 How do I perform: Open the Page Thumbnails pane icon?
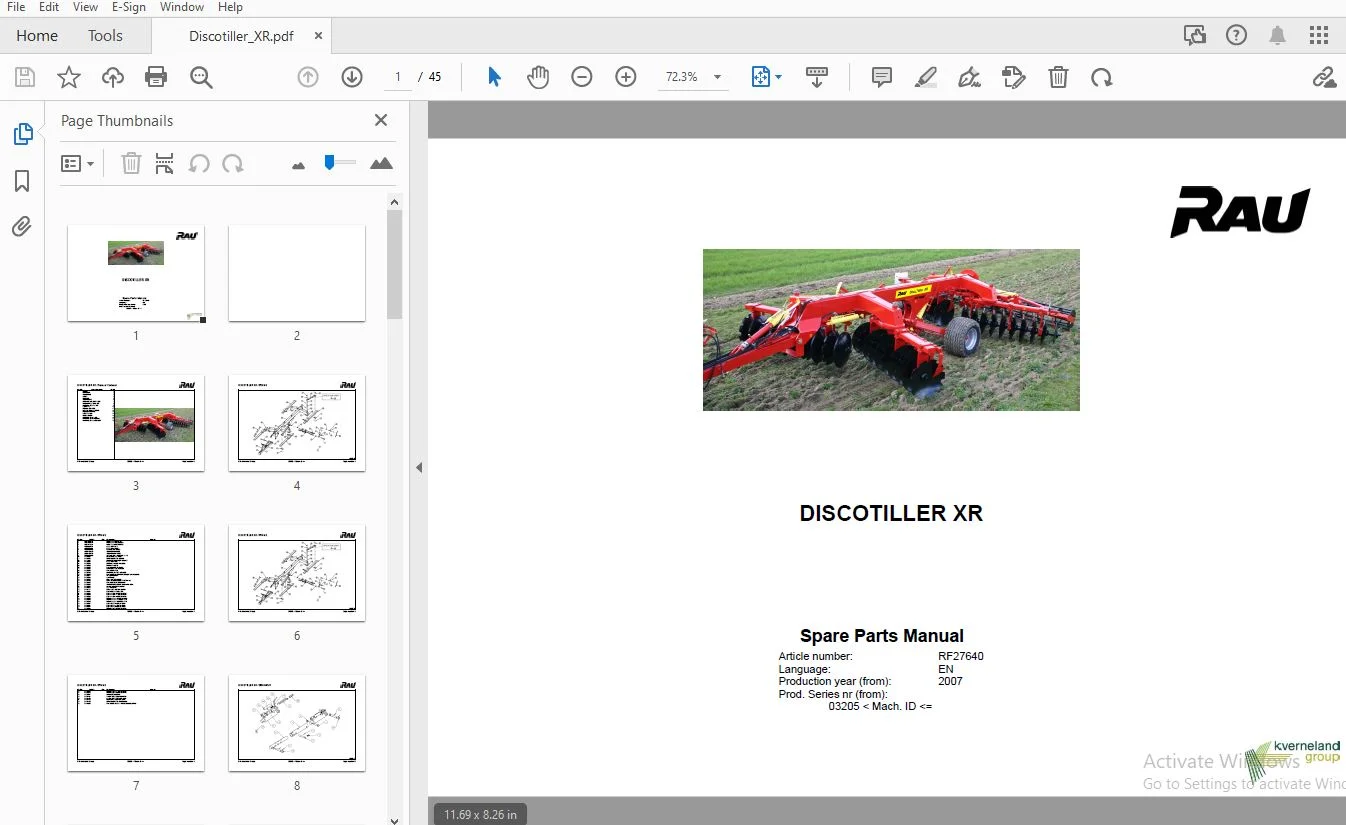pos(22,134)
